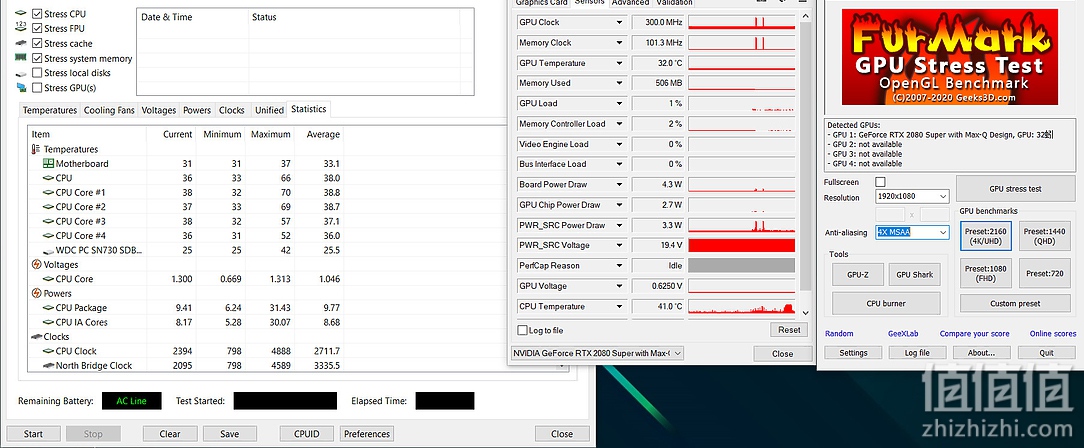Click the Voltages lightning icon
This screenshot has height=448, width=1084.
click(37, 265)
